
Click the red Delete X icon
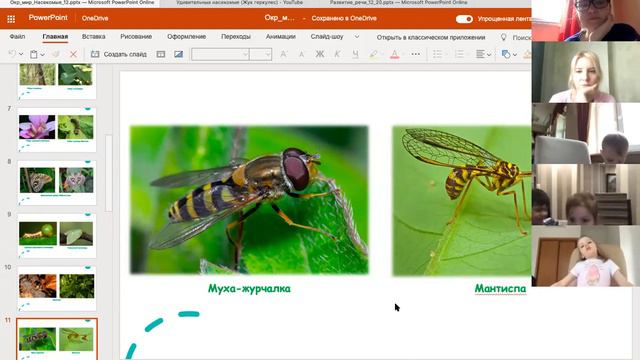click(x=73, y=54)
